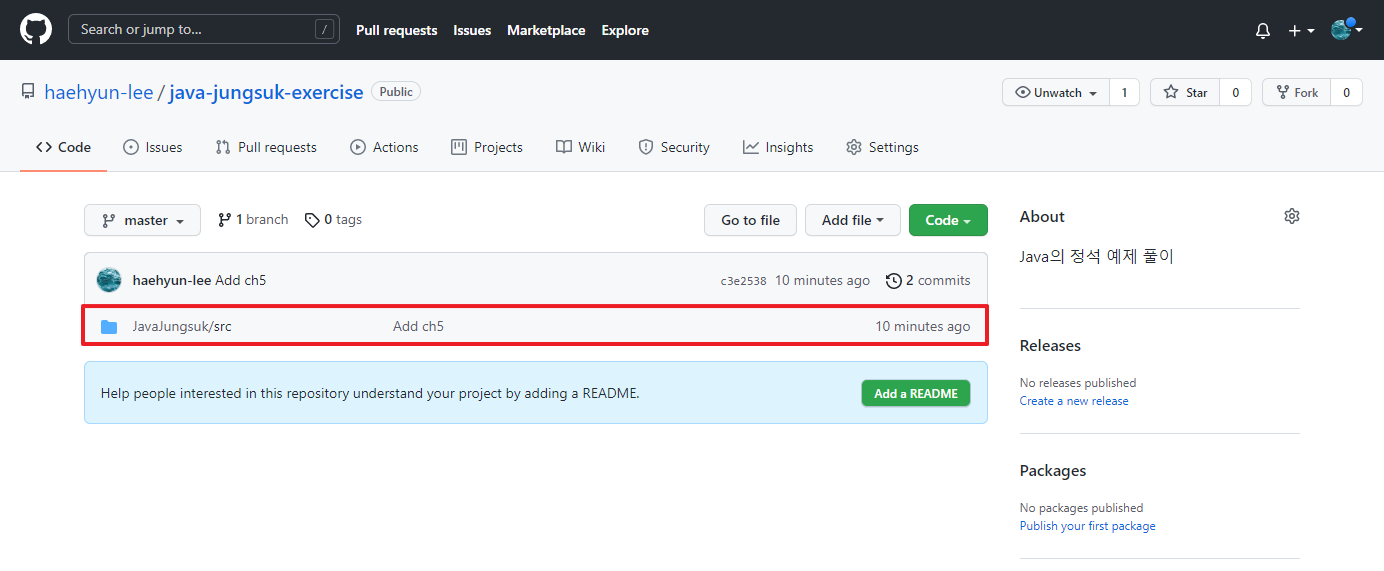Click the JavaJungsuk/src folder icon
The height and width of the screenshot is (571, 1384).
click(109, 327)
